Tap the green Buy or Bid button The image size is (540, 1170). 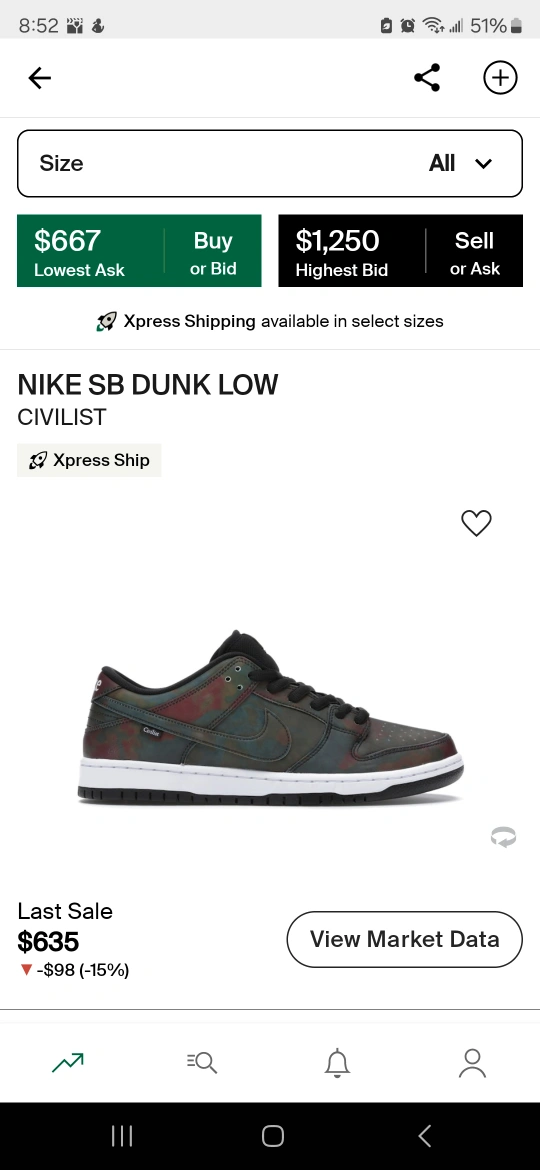(213, 251)
